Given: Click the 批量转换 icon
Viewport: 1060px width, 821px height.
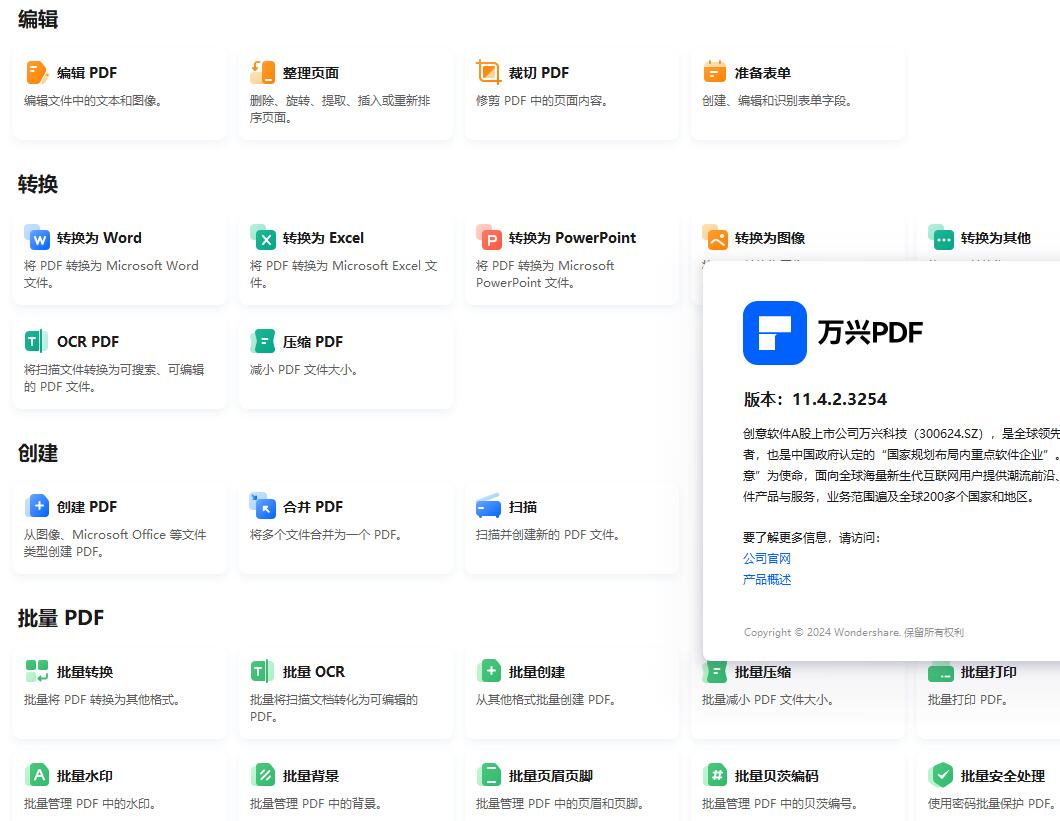Looking at the screenshot, I should [37, 671].
